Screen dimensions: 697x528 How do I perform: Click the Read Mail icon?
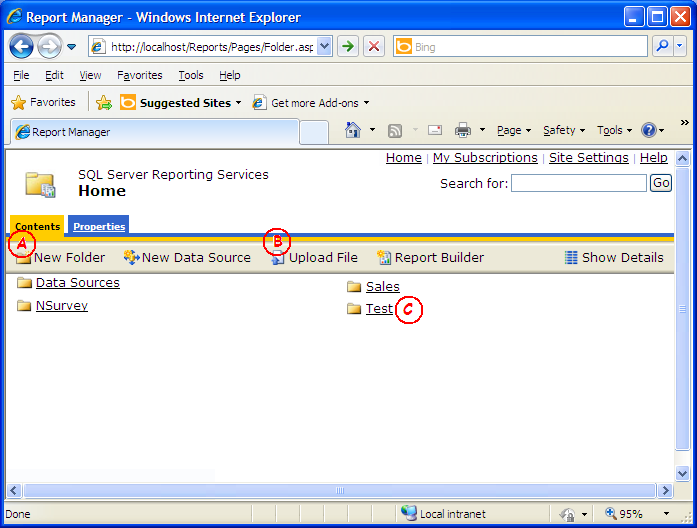tap(434, 130)
